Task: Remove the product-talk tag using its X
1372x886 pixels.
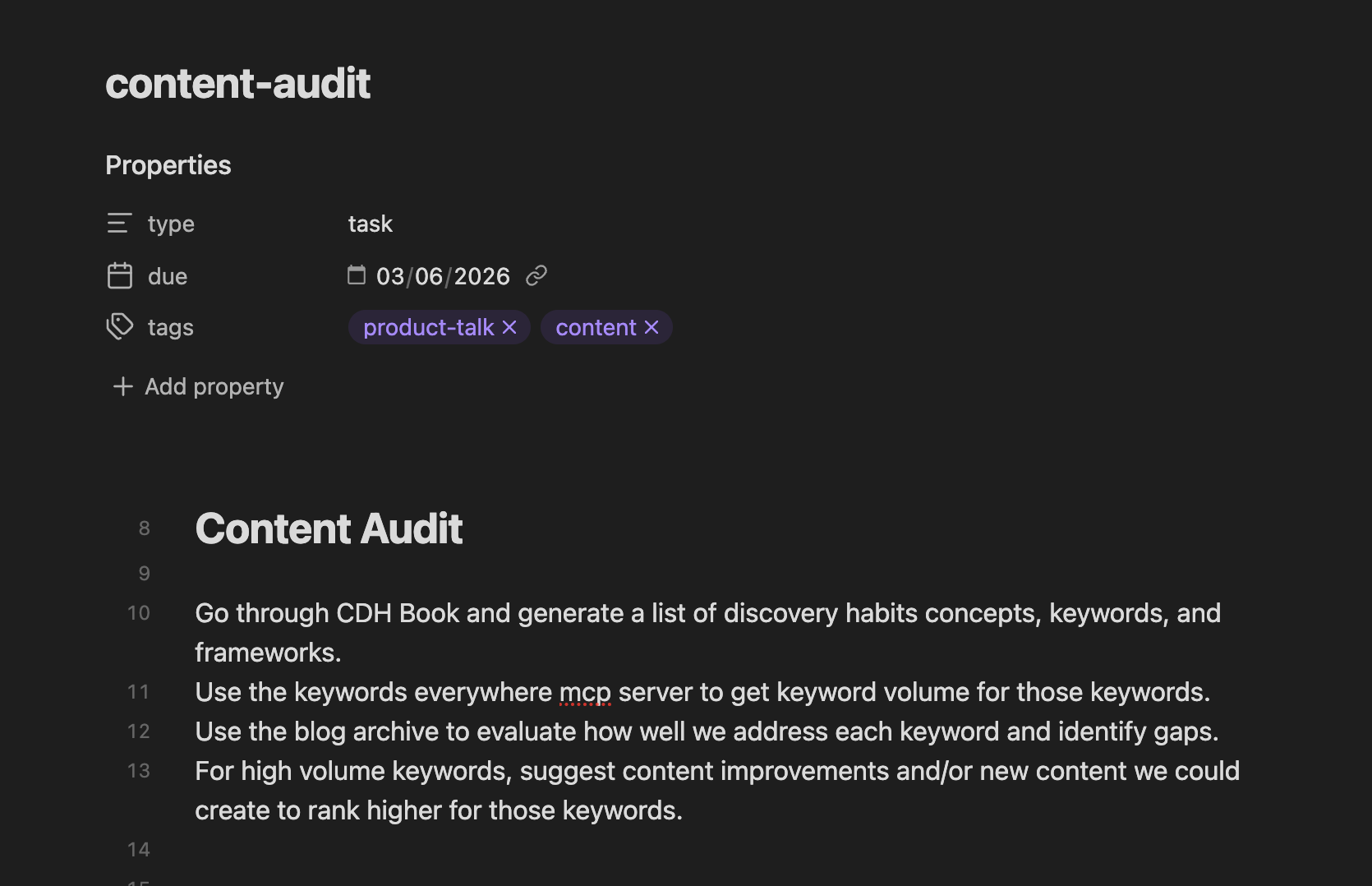Action: point(509,327)
